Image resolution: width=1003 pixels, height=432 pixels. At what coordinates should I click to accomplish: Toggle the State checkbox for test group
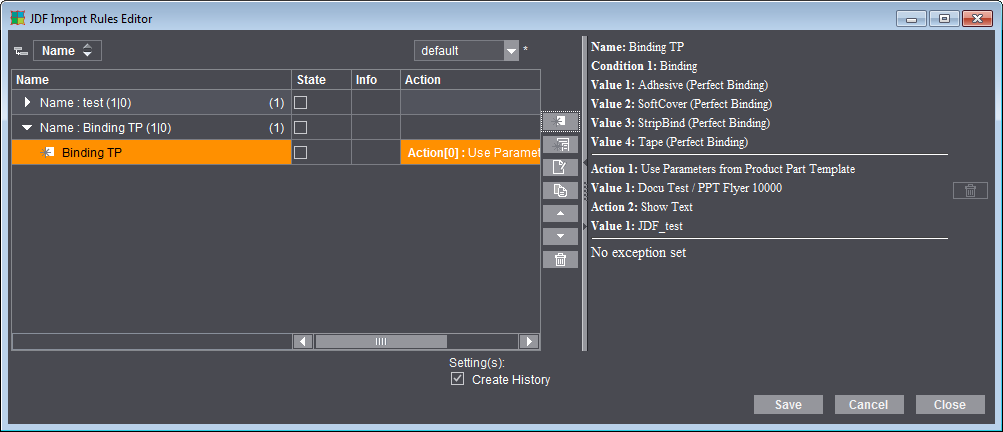301,102
